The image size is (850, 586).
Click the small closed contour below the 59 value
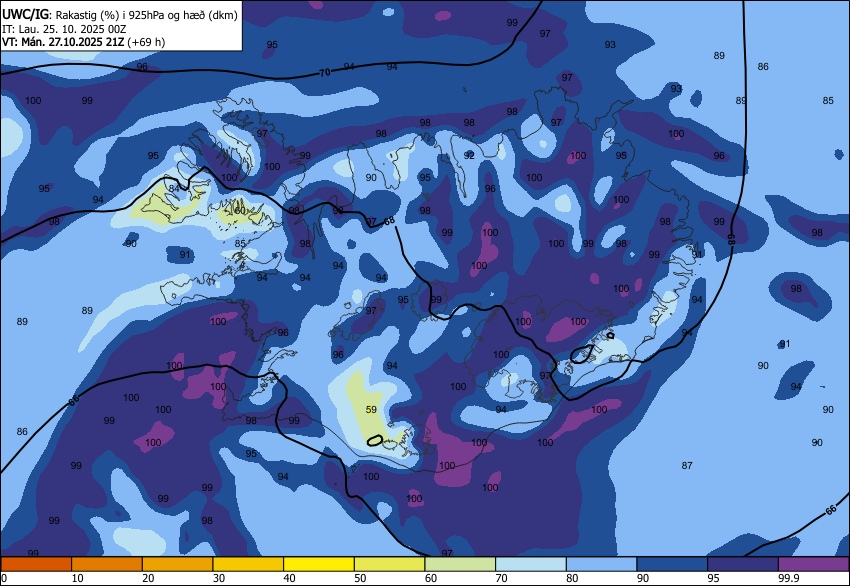pos(375,440)
